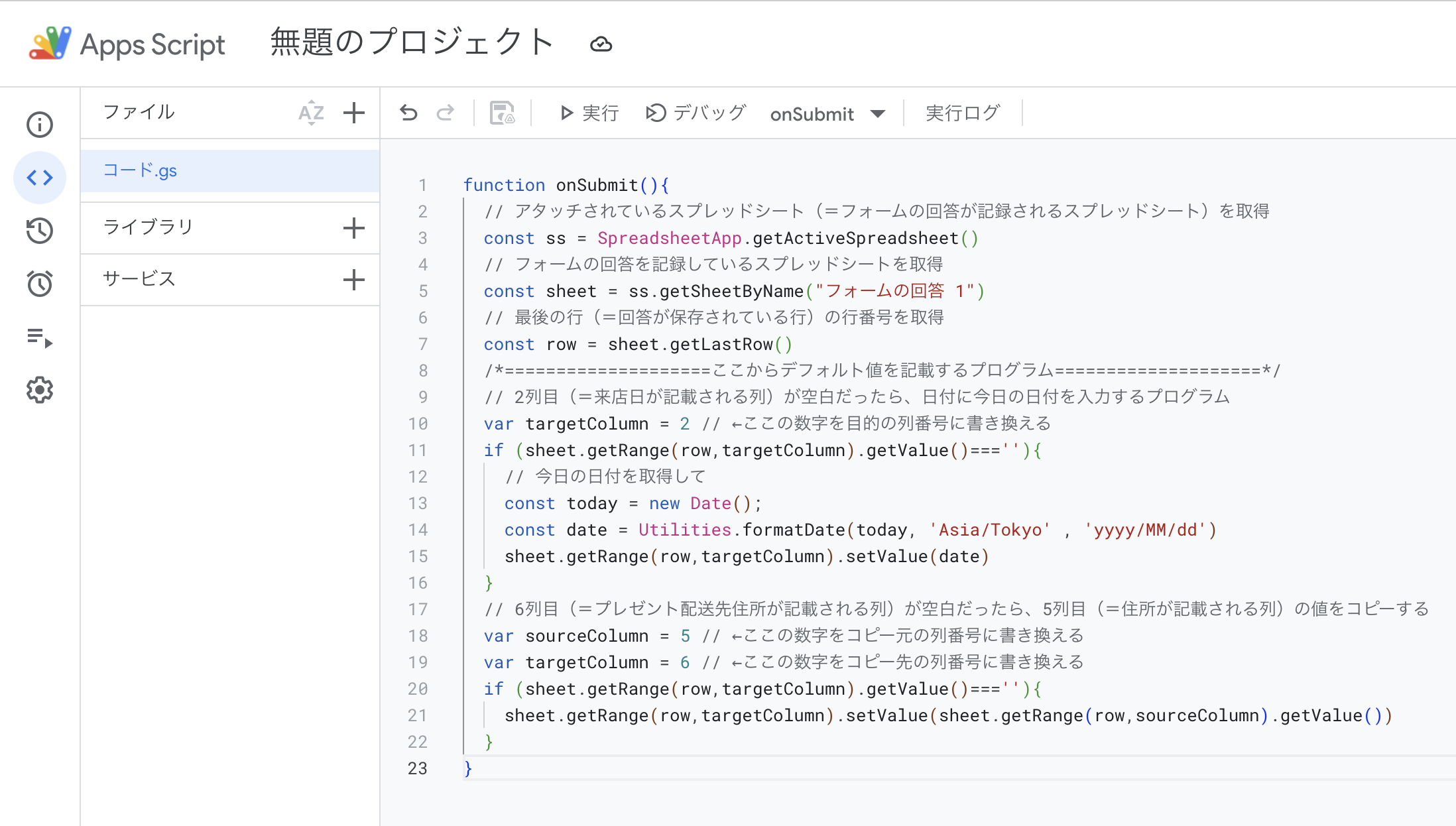Image resolution: width=1456 pixels, height=826 pixels.
Task: Open the Triggers panel
Action: (39, 284)
